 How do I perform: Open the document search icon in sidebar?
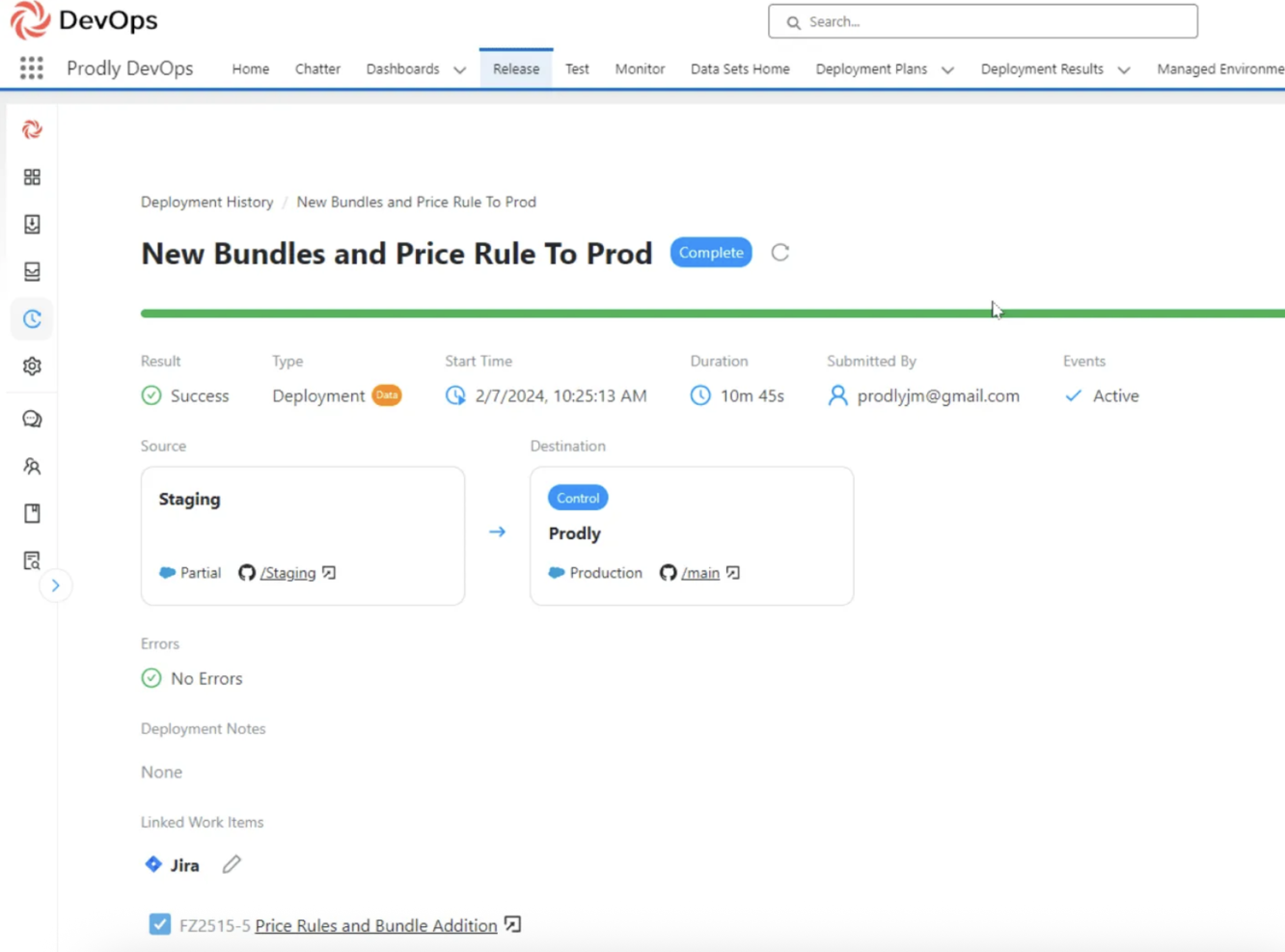pos(32,559)
